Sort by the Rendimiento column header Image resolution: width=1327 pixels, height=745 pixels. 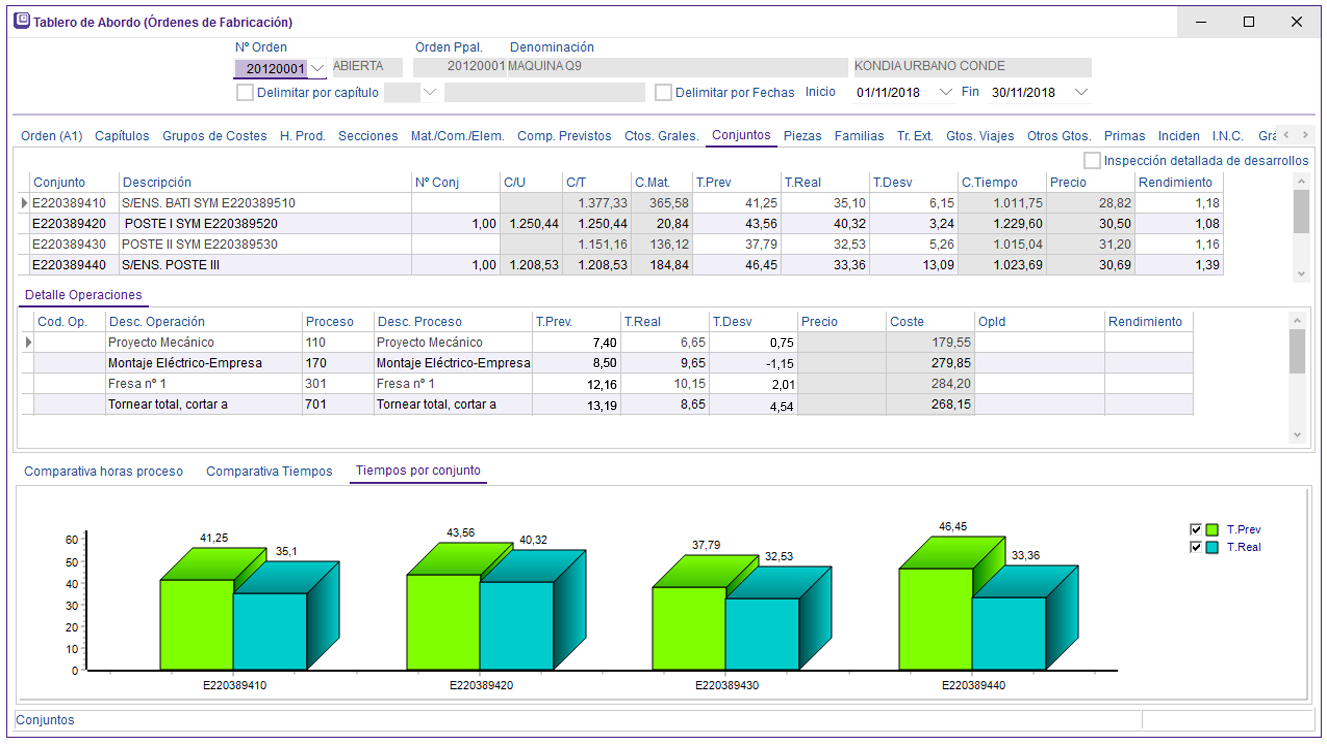click(1175, 182)
